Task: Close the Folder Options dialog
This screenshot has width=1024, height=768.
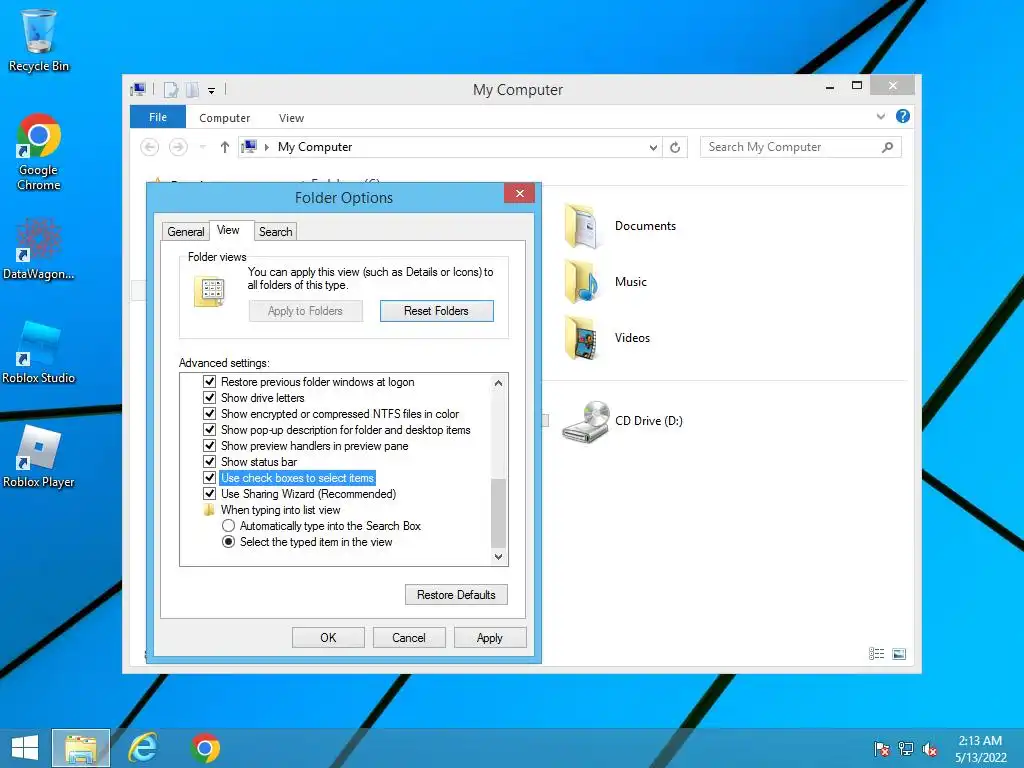Action: click(519, 193)
